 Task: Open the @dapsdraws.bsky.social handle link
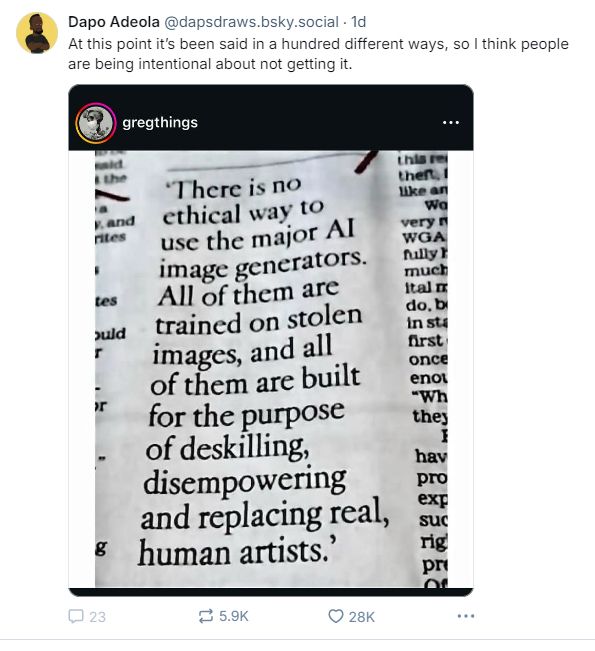coord(251,22)
